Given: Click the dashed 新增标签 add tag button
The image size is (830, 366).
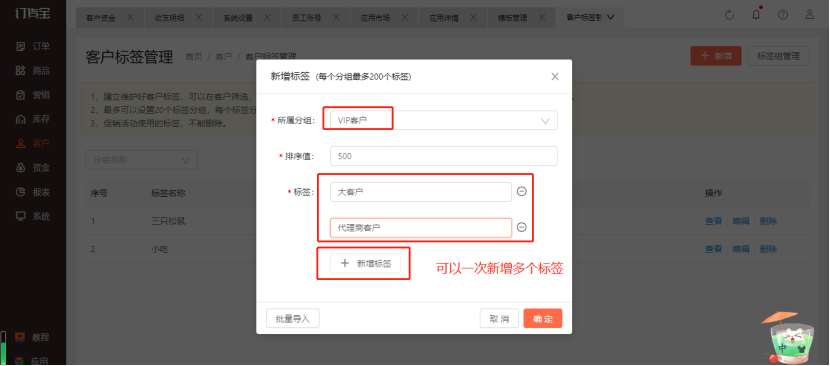Looking at the screenshot, I should pyautogui.click(x=366, y=263).
